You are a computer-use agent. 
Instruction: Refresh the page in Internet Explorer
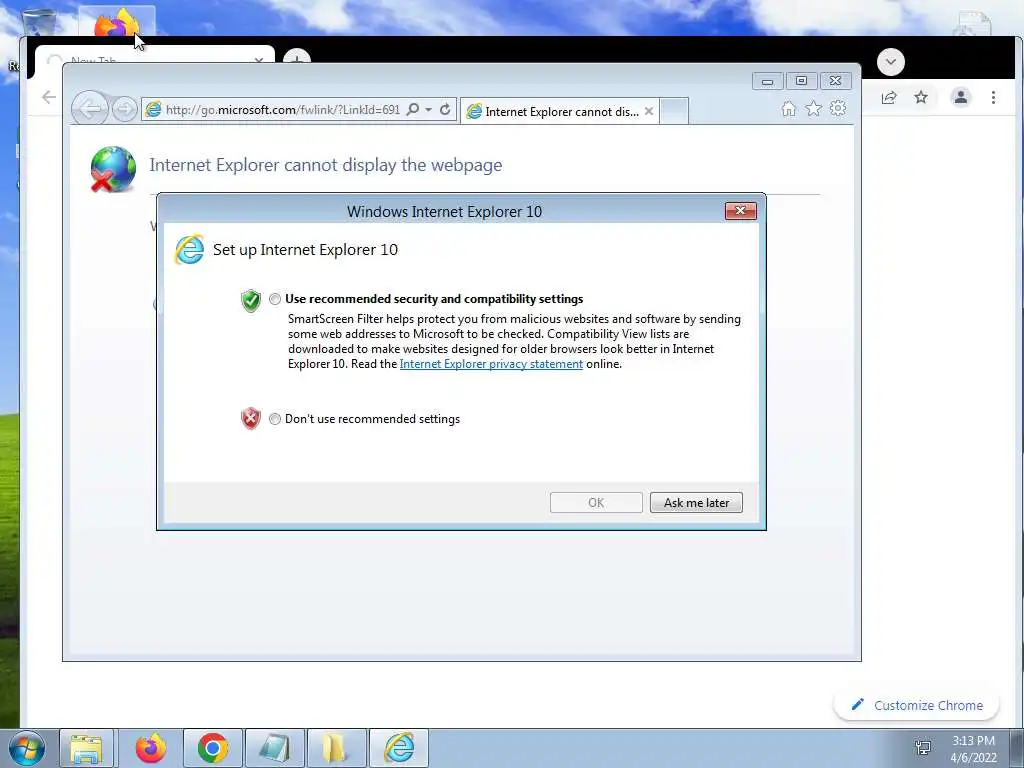point(445,109)
